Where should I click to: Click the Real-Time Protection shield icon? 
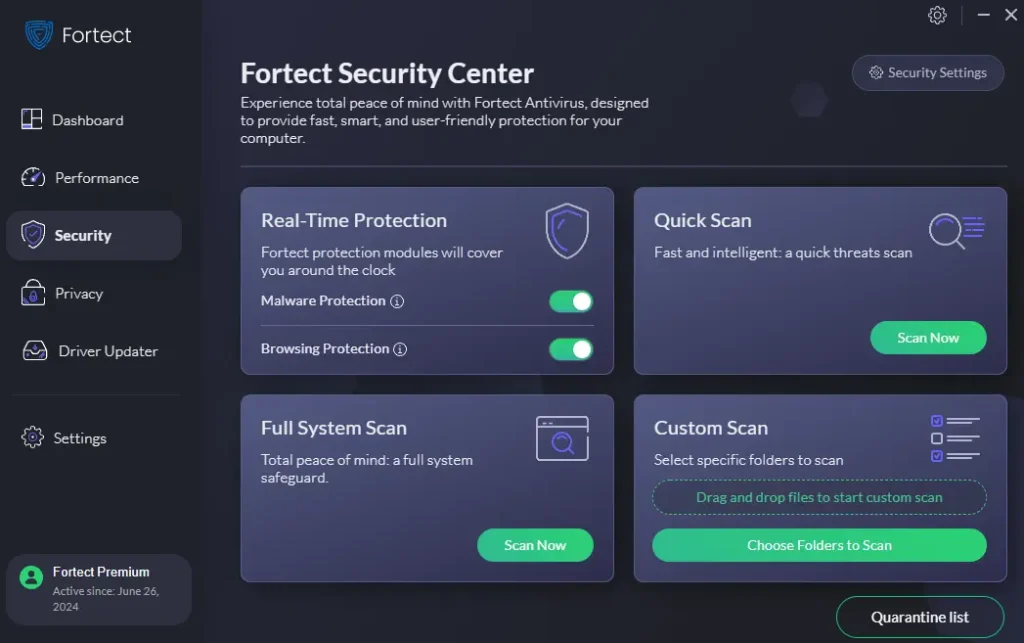(x=567, y=229)
